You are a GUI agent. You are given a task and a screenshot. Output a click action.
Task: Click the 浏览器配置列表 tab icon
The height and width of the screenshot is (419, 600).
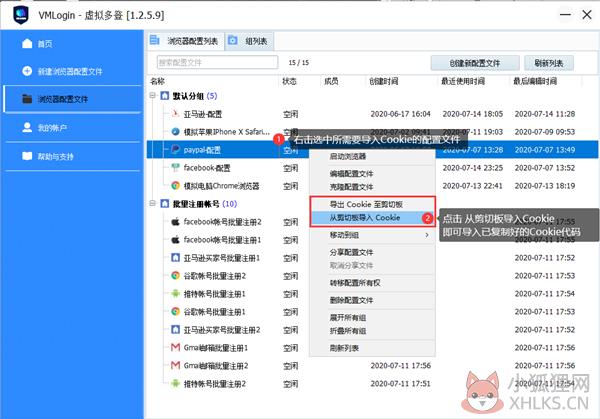click(x=155, y=40)
